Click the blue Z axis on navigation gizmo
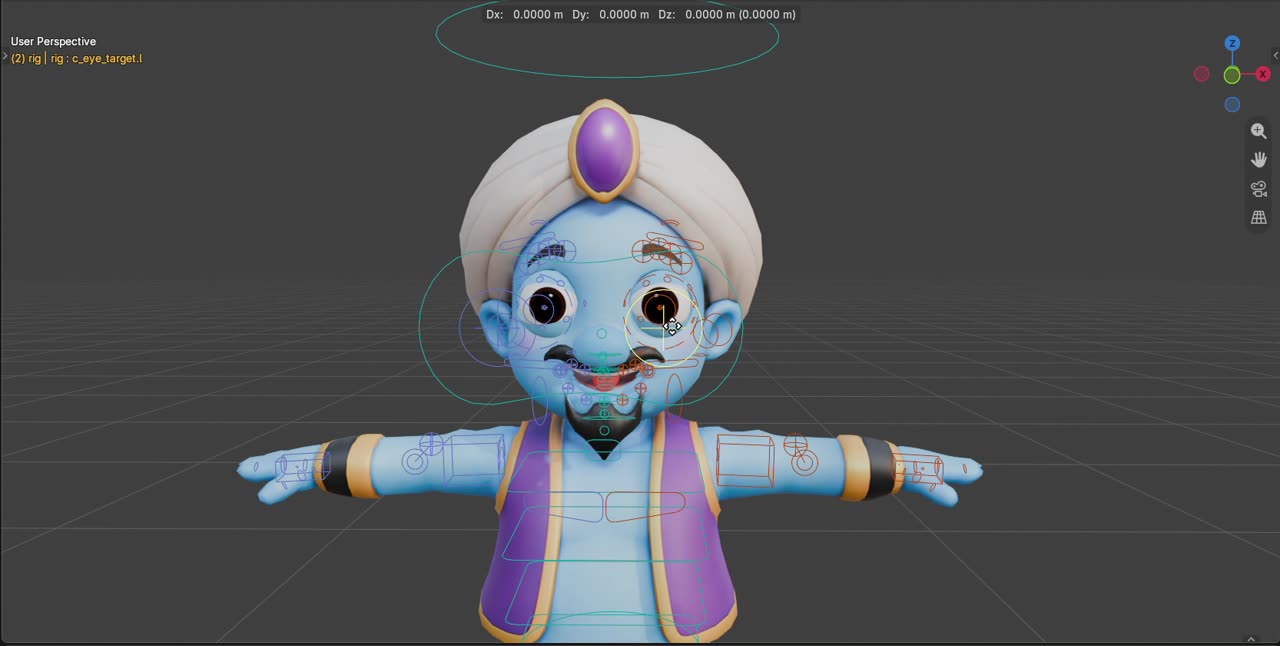Screen dimensions: 1280x646 coord(1232,43)
